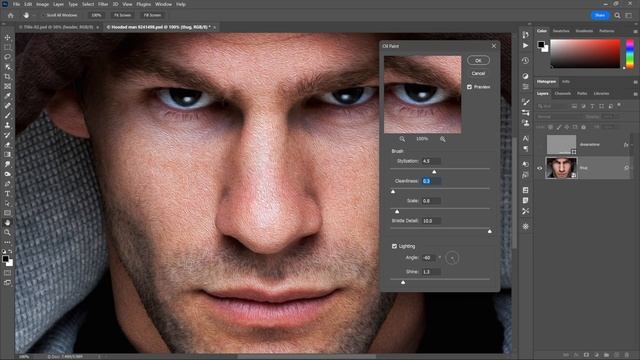The height and width of the screenshot is (360, 640).
Task: Toggle Scroll All Windows checkbox
Action: click(43, 15)
